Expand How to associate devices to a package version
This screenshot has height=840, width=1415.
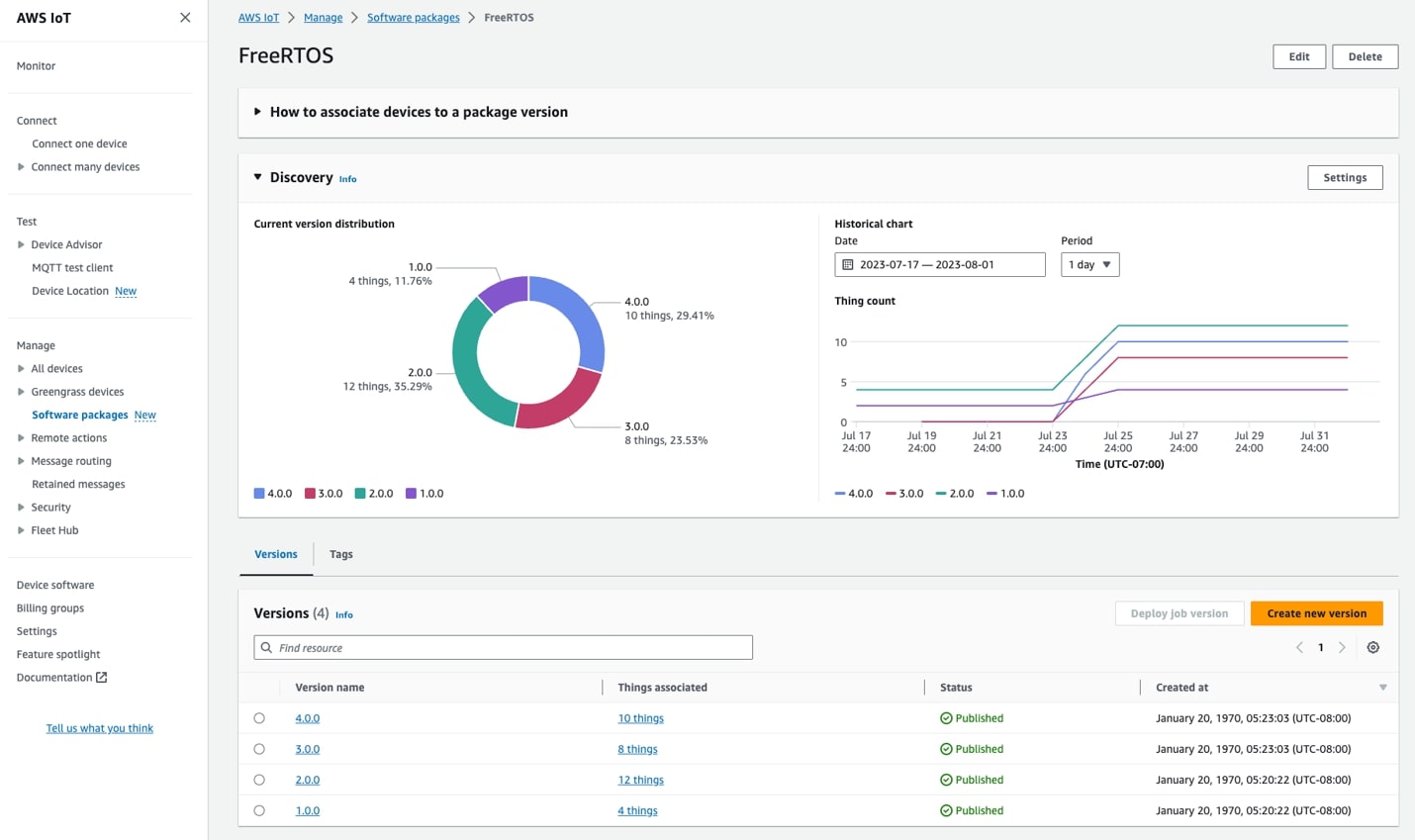(x=259, y=112)
